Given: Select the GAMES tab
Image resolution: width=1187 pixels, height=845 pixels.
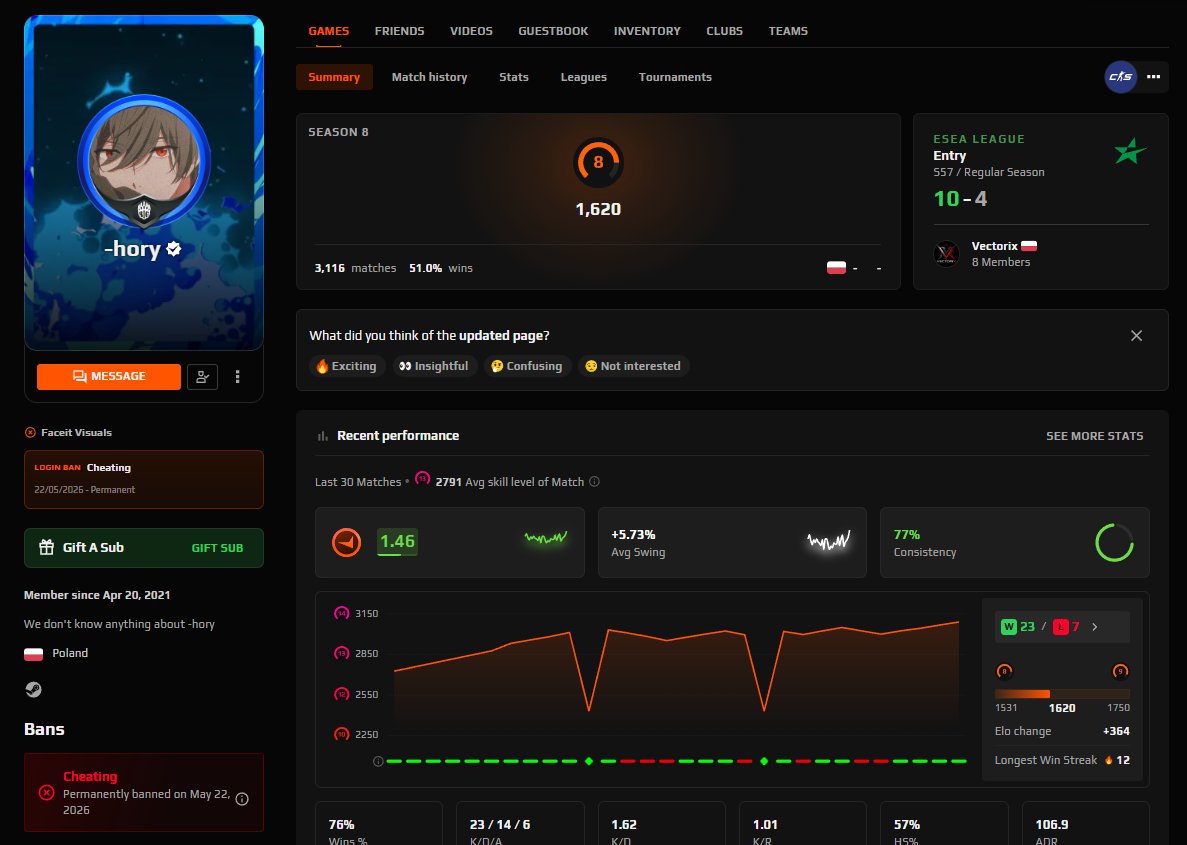Looking at the screenshot, I should (x=329, y=31).
